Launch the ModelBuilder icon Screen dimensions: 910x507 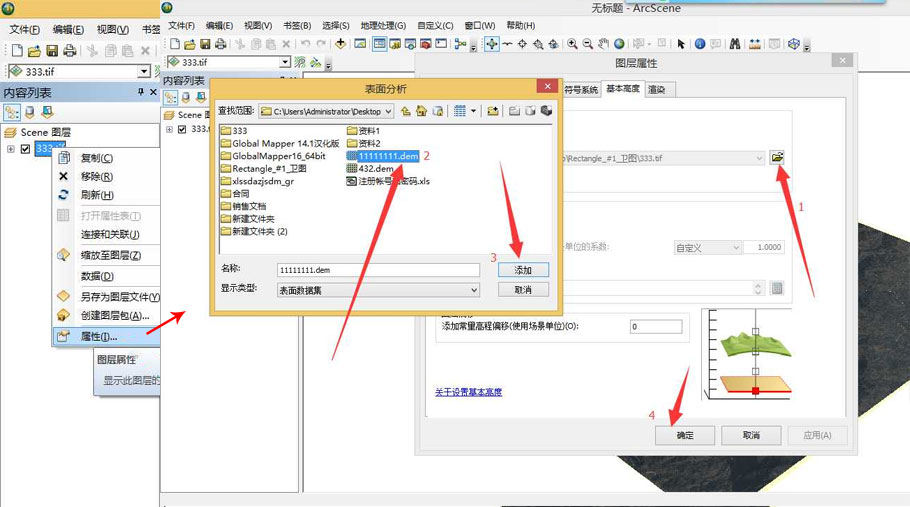tap(460, 44)
